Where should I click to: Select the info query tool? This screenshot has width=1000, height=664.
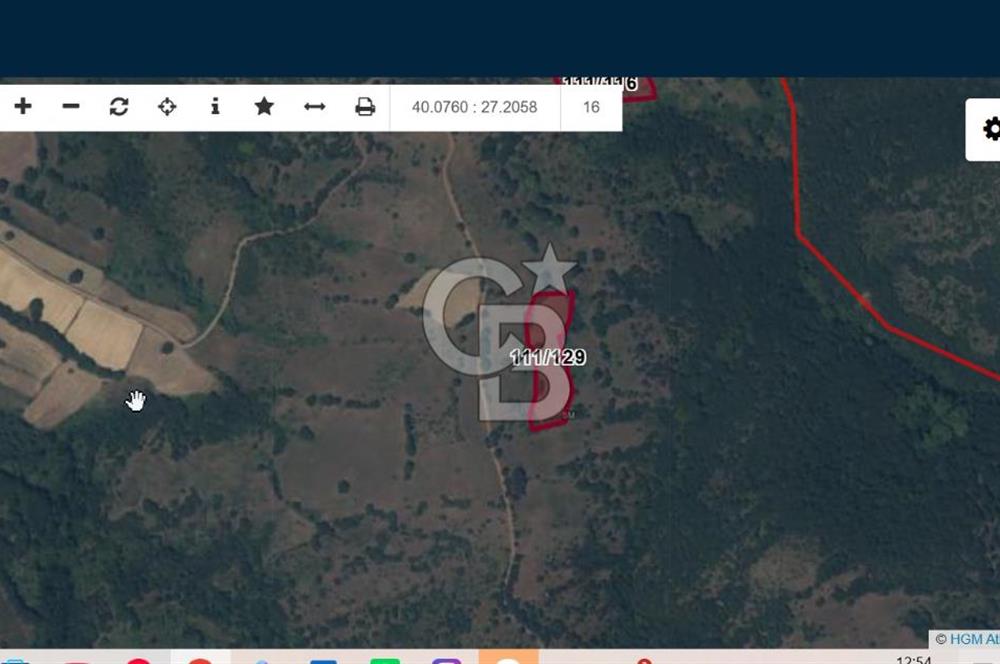pos(216,107)
